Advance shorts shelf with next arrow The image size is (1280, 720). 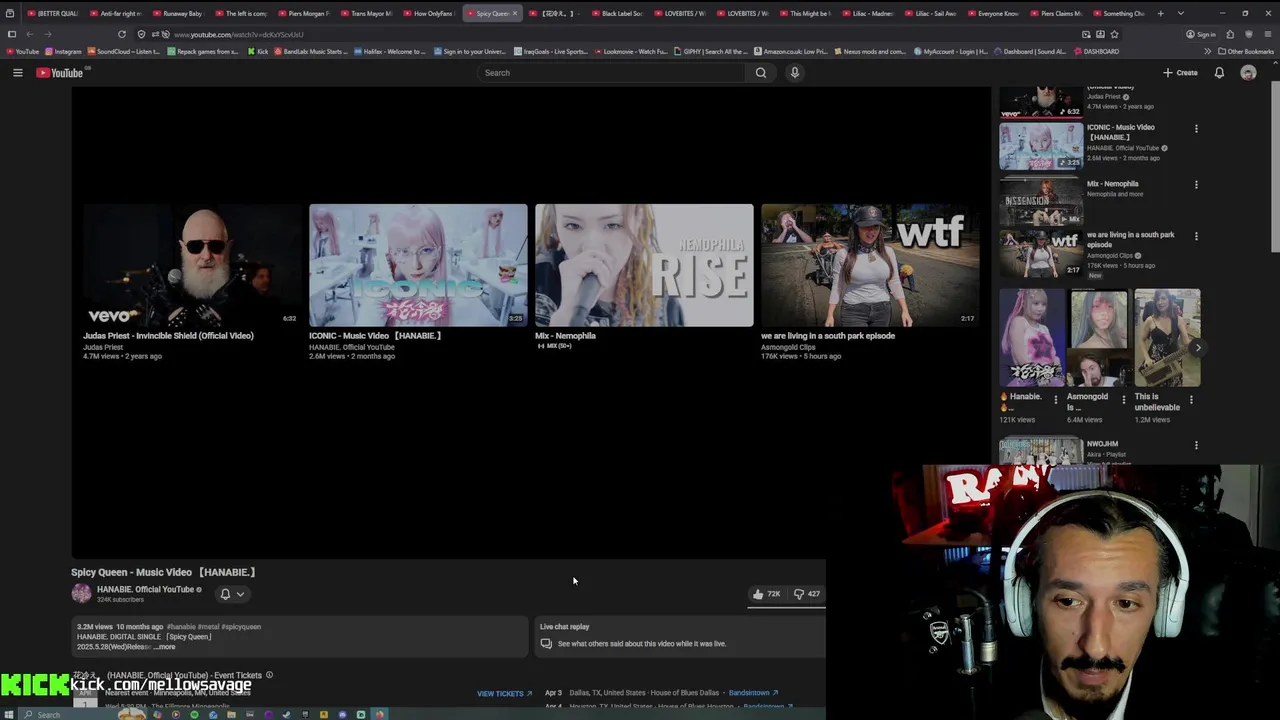pyautogui.click(x=1198, y=348)
